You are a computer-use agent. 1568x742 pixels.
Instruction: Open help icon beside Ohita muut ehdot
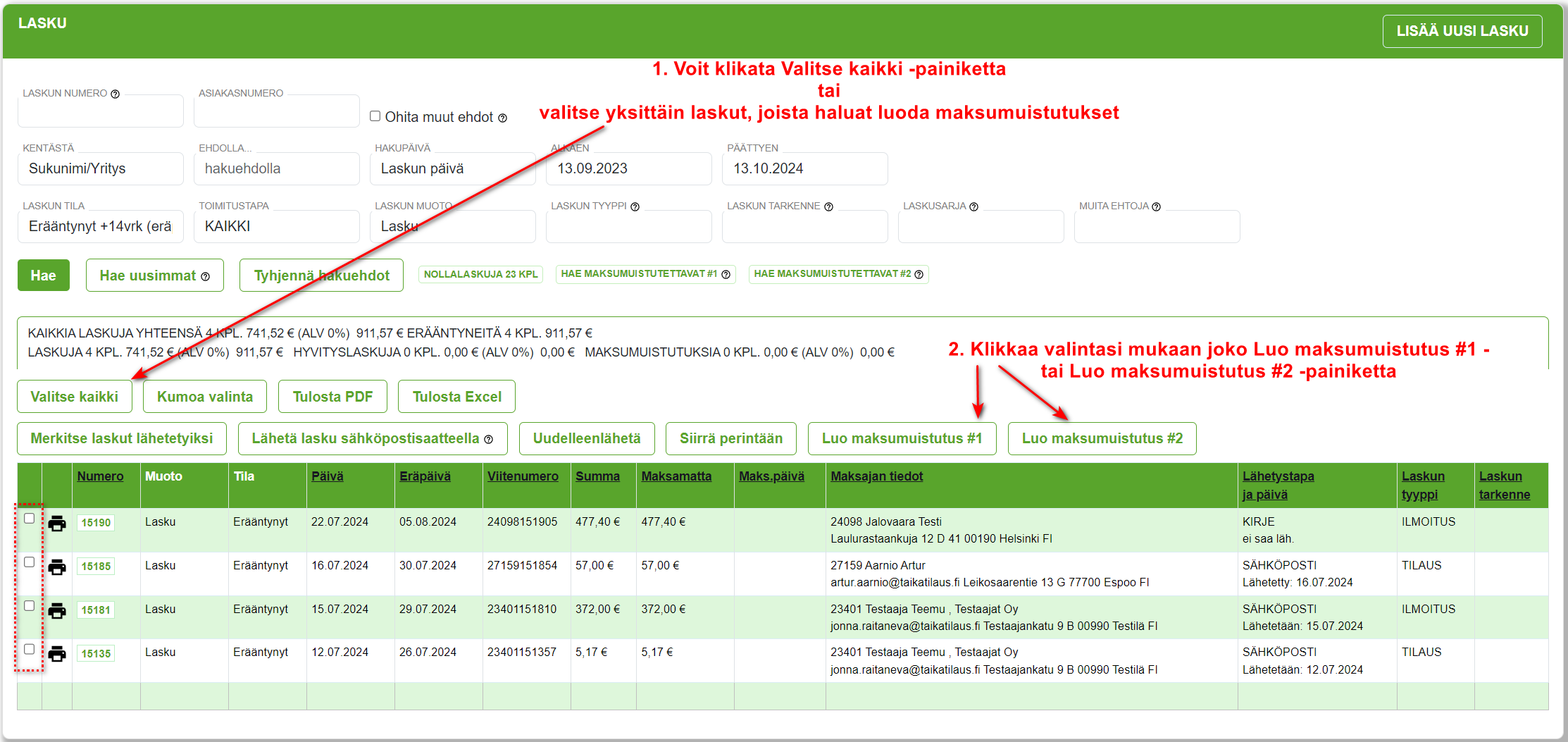tap(502, 118)
